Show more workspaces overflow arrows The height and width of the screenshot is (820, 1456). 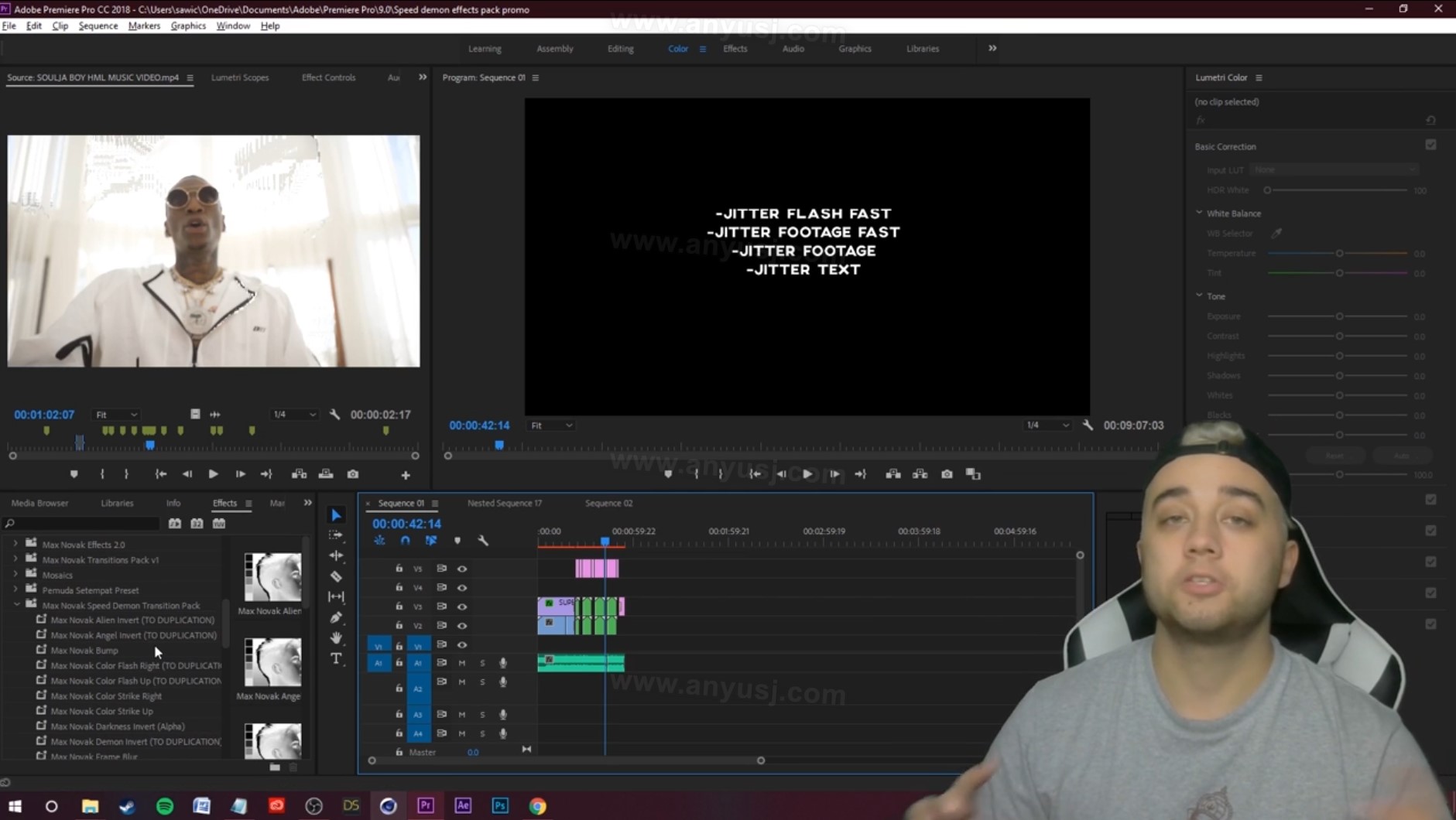(992, 48)
